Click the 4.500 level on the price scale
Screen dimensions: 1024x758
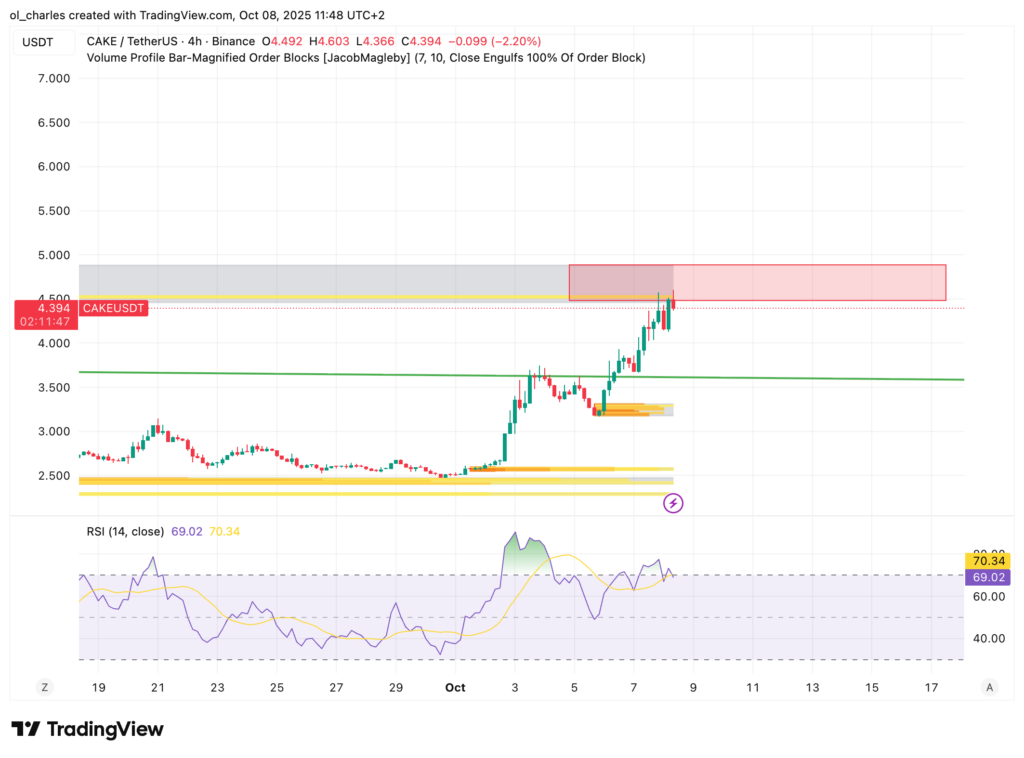[x=57, y=298]
